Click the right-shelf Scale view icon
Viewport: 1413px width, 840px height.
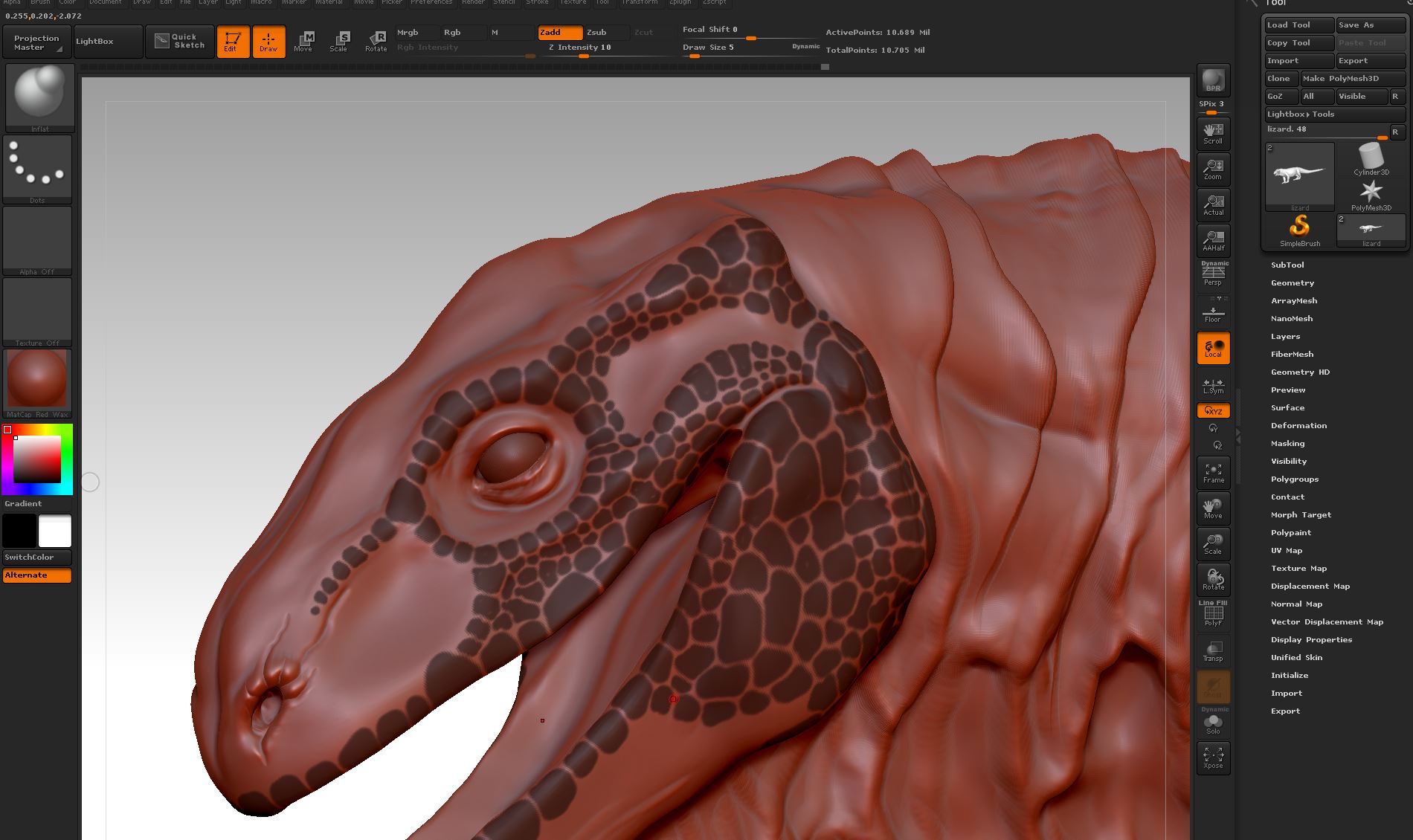point(1213,543)
